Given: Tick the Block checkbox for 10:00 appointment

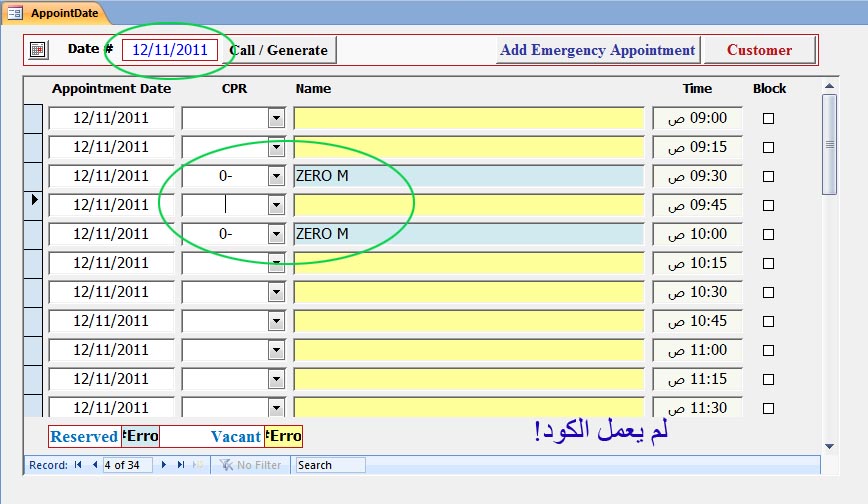Looking at the screenshot, I should 768,234.
